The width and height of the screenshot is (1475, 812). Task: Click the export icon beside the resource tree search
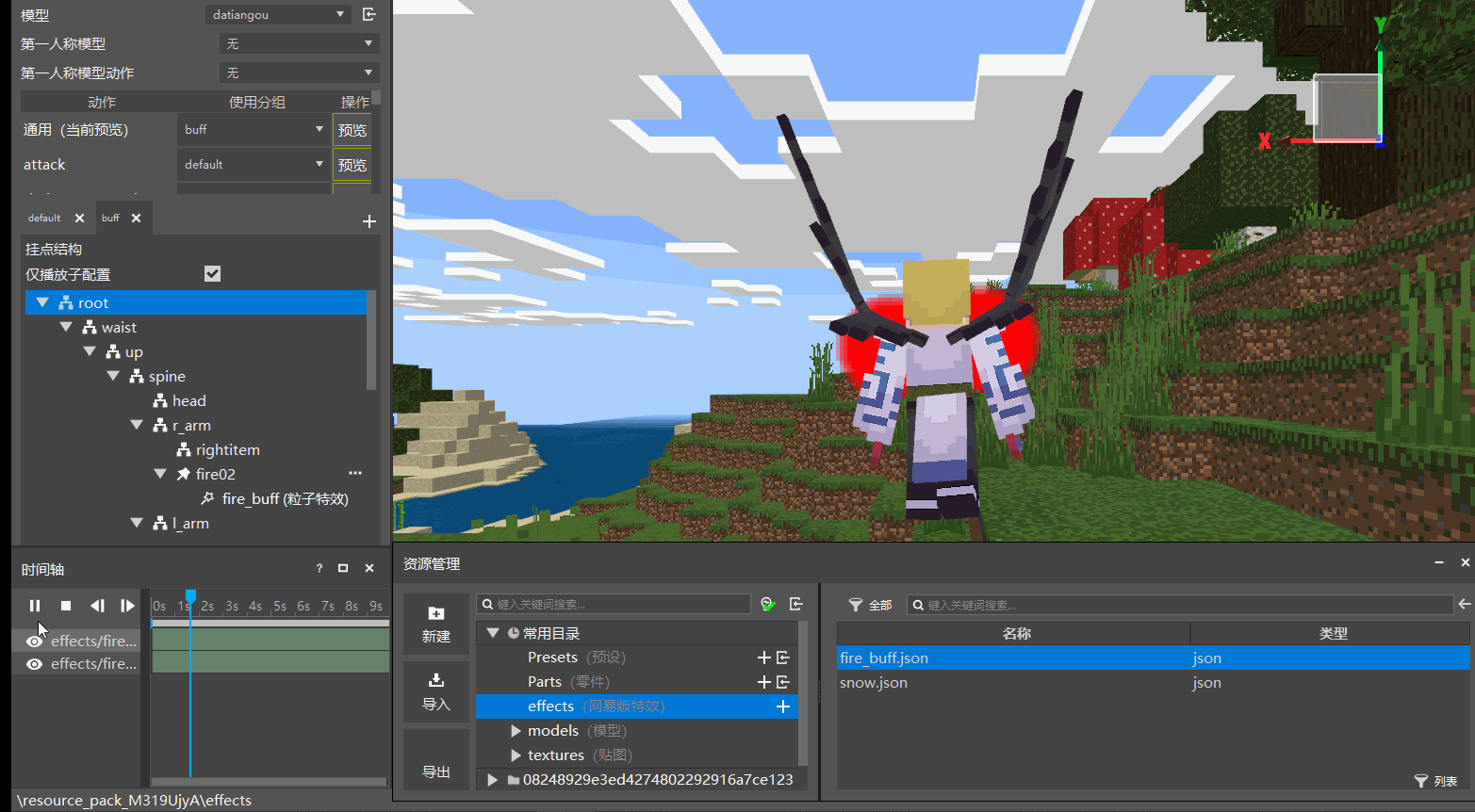[796, 604]
